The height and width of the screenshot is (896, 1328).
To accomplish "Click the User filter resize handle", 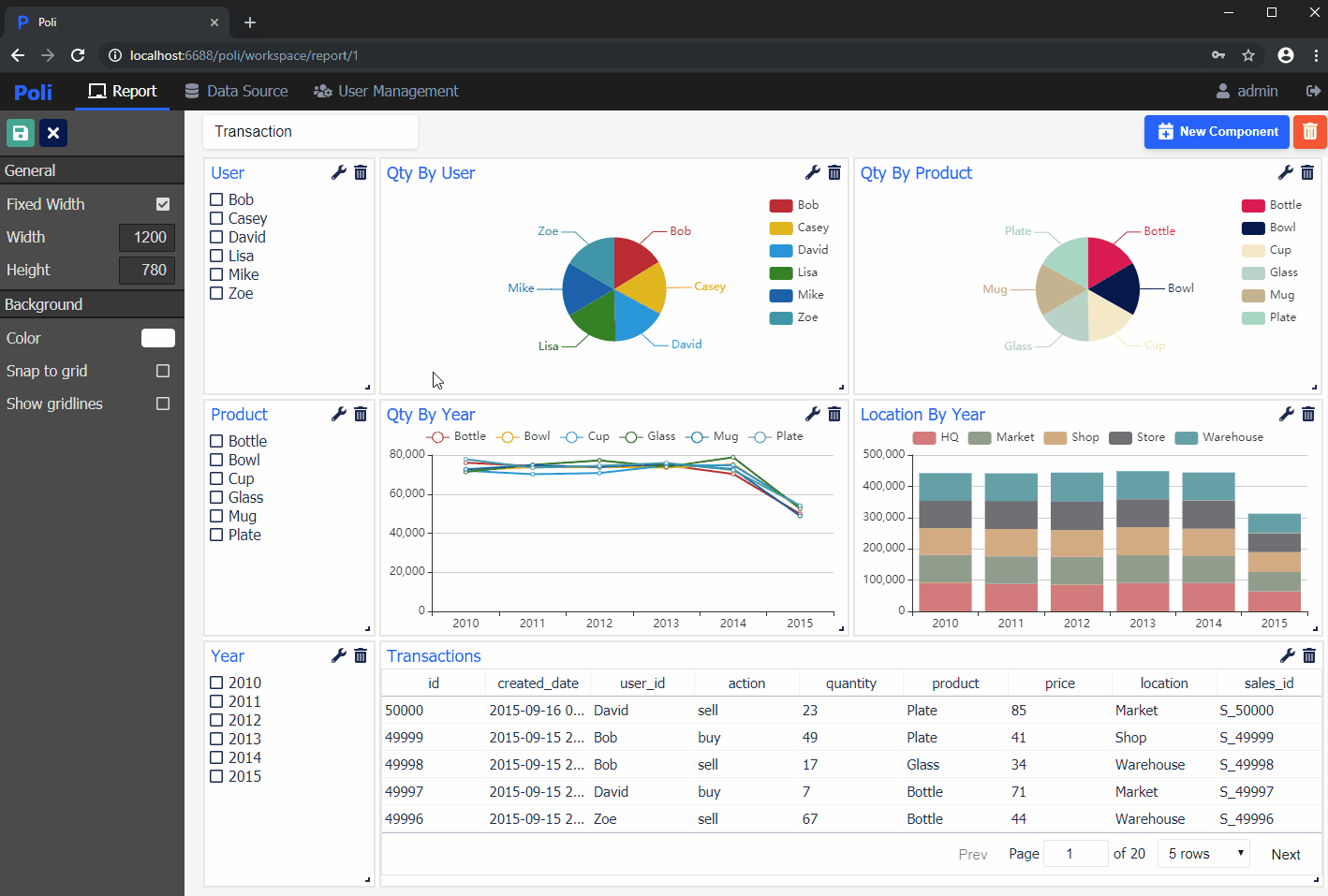I will [x=367, y=387].
